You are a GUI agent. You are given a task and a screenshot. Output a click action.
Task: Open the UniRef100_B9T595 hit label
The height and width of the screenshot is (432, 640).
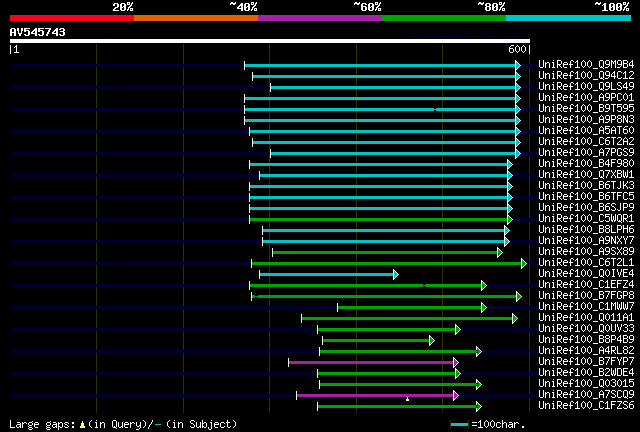click(x=586, y=108)
